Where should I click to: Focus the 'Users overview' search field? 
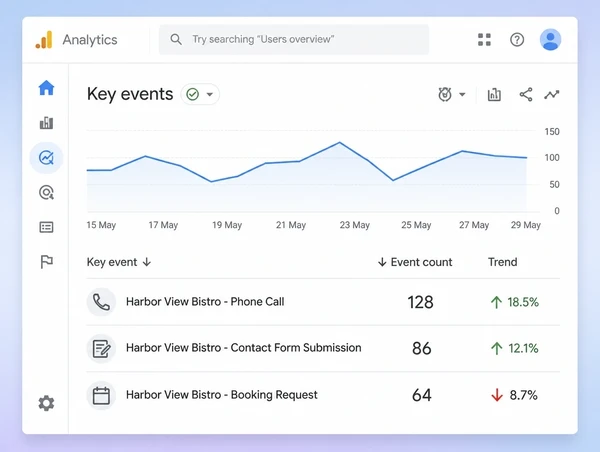pos(294,39)
